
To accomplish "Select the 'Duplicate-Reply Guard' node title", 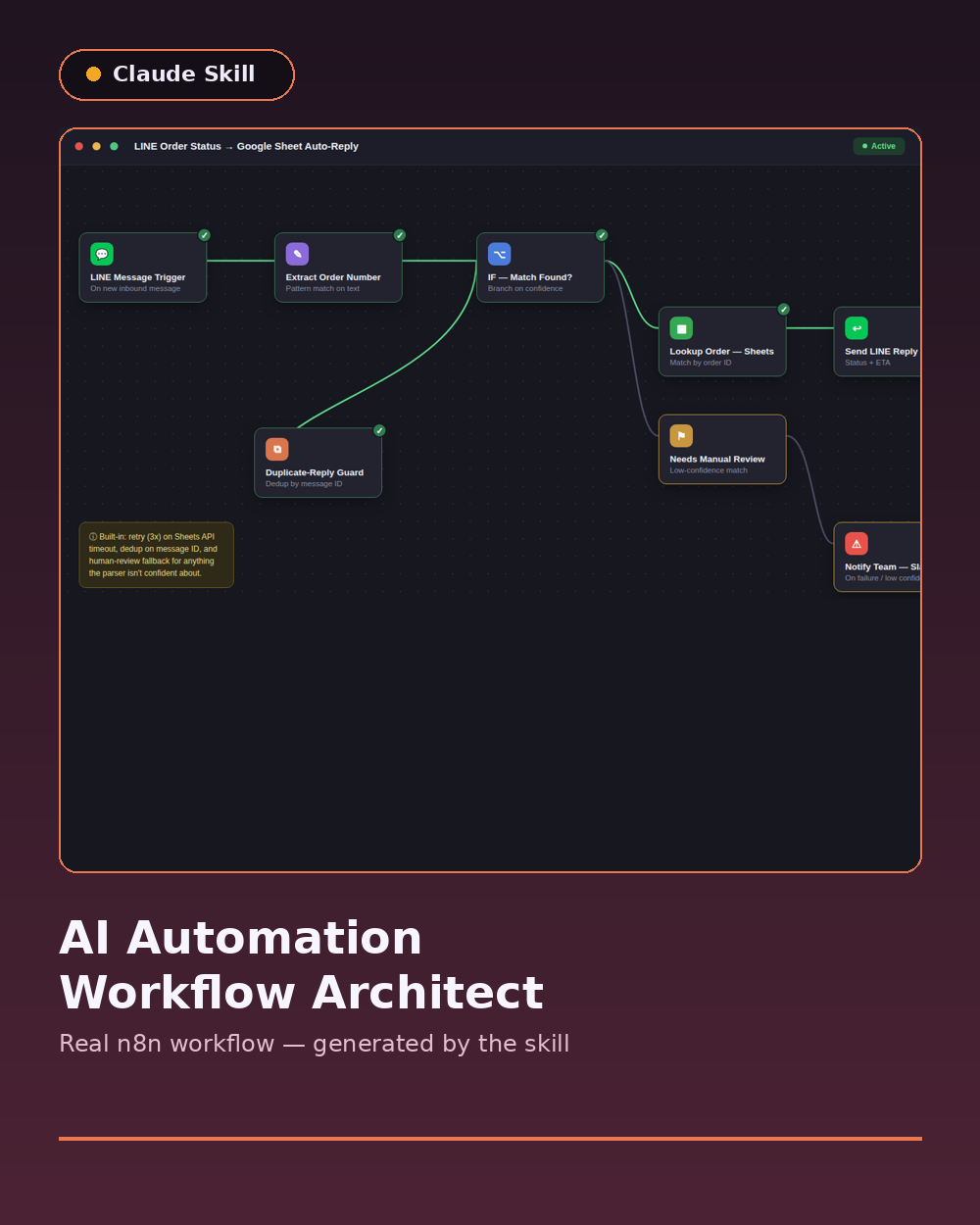I will coord(315,472).
